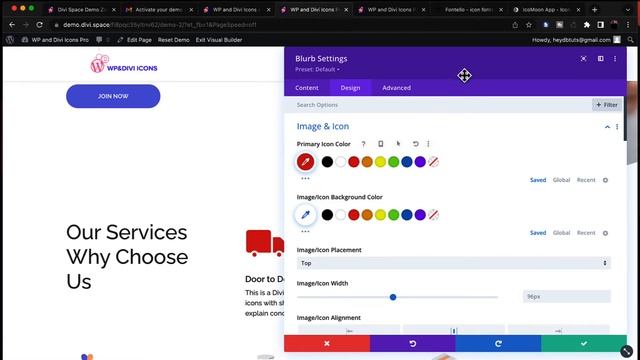Click the JOIN NOW button
The height and width of the screenshot is (360, 640).
tap(113, 96)
